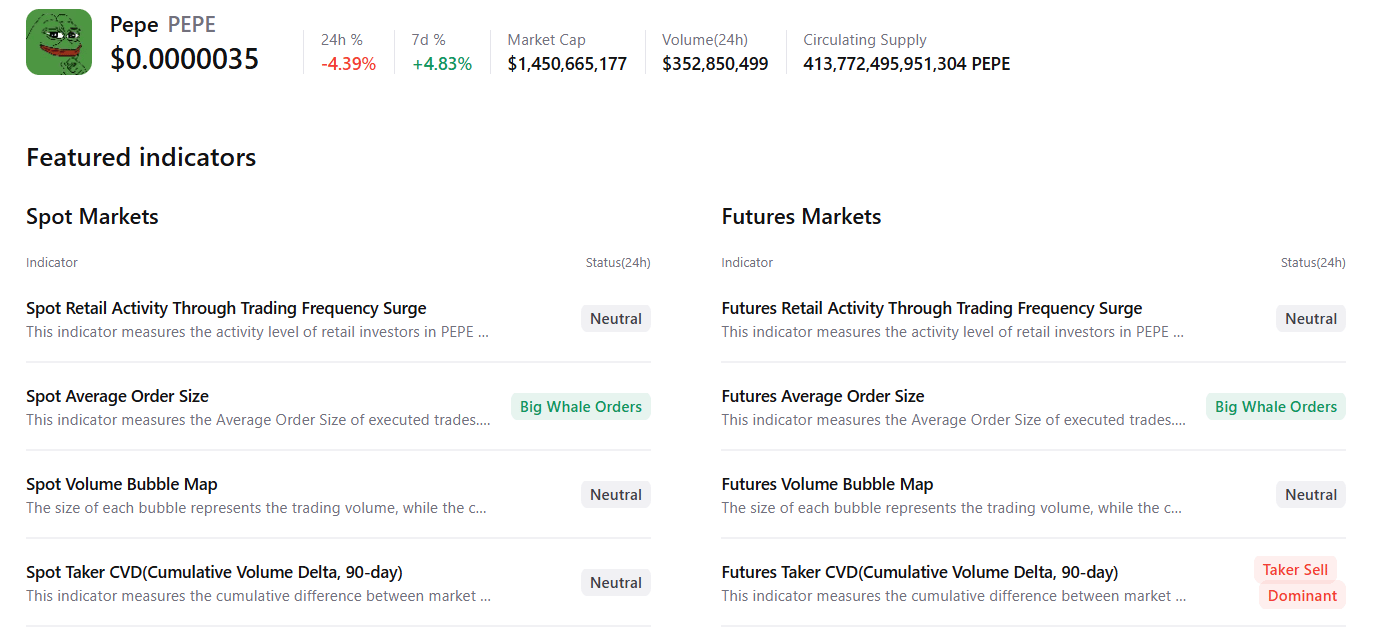Open Spot Retail Activity Through Trading Frequency Surge
The width and height of the screenshot is (1378, 637).
[x=226, y=309]
